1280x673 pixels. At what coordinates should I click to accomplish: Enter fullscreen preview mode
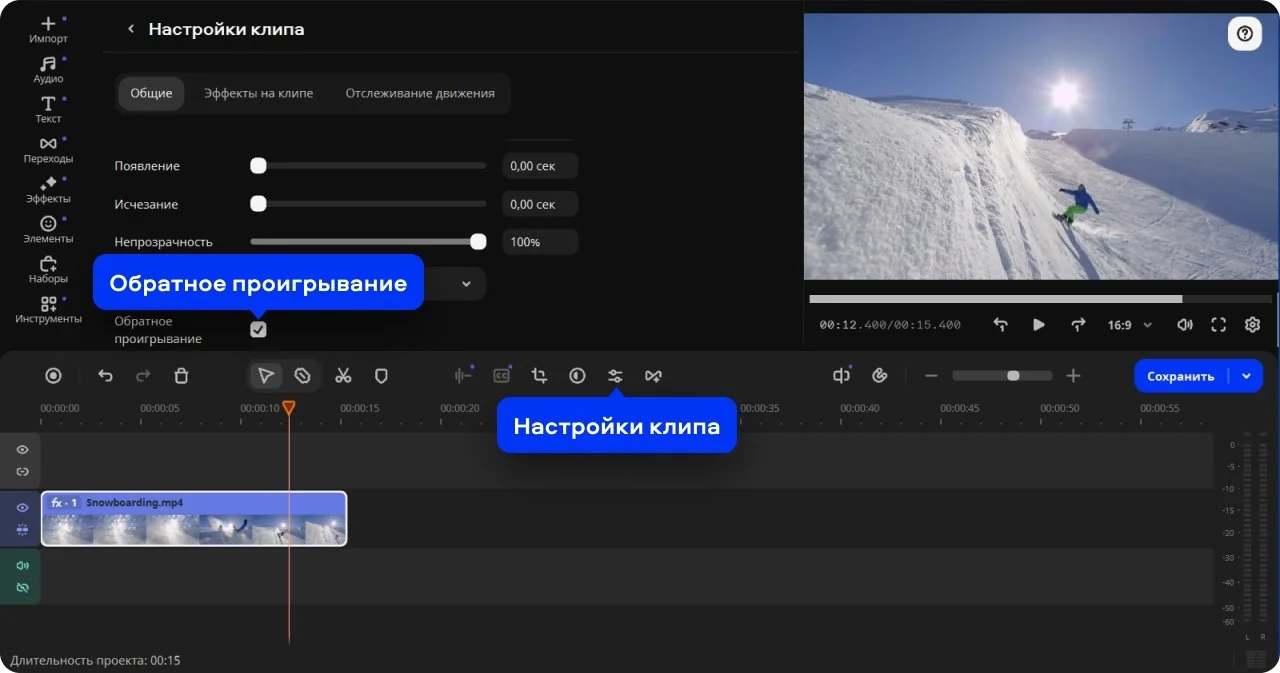(x=1218, y=325)
